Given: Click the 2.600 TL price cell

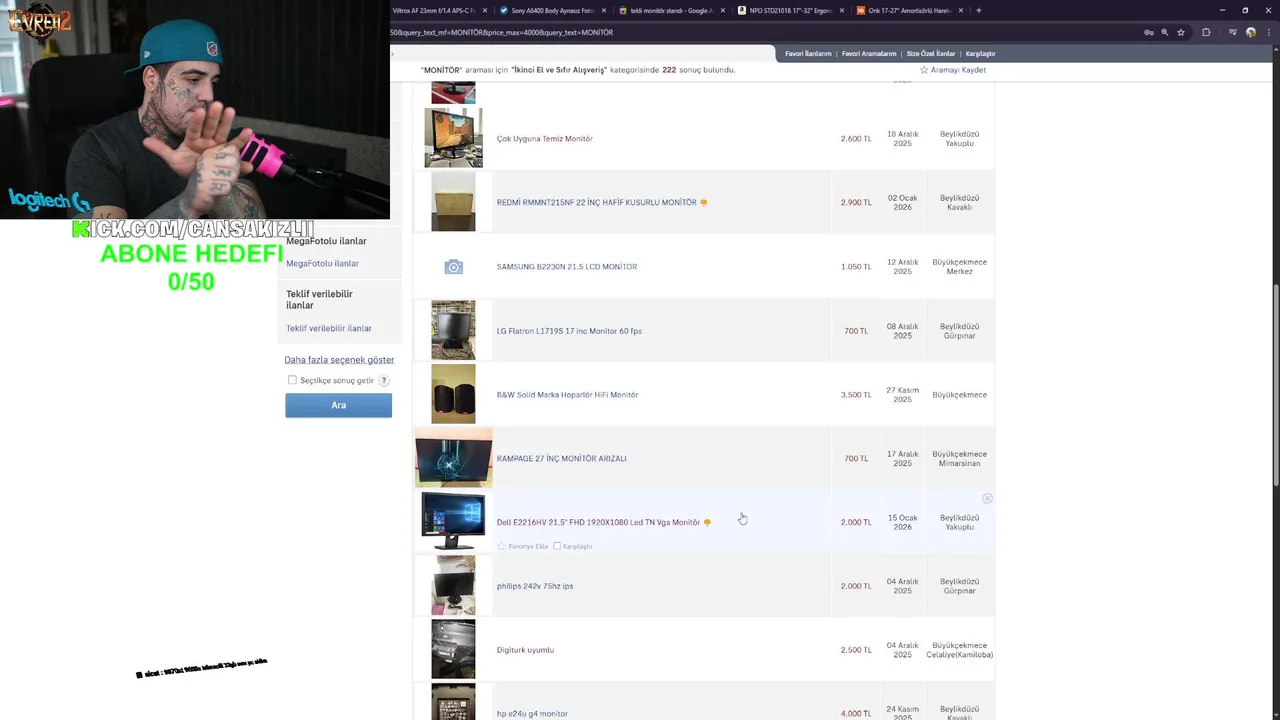Looking at the screenshot, I should (856, 139).
